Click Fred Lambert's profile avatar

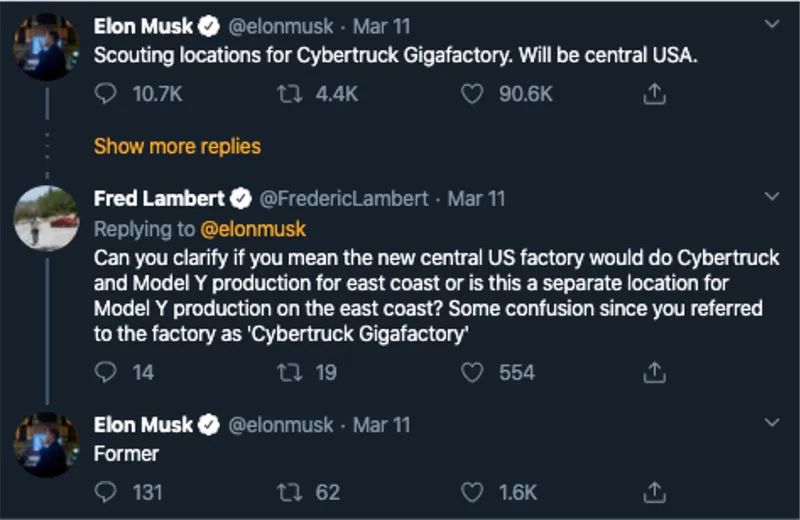[x=47, y=218]
